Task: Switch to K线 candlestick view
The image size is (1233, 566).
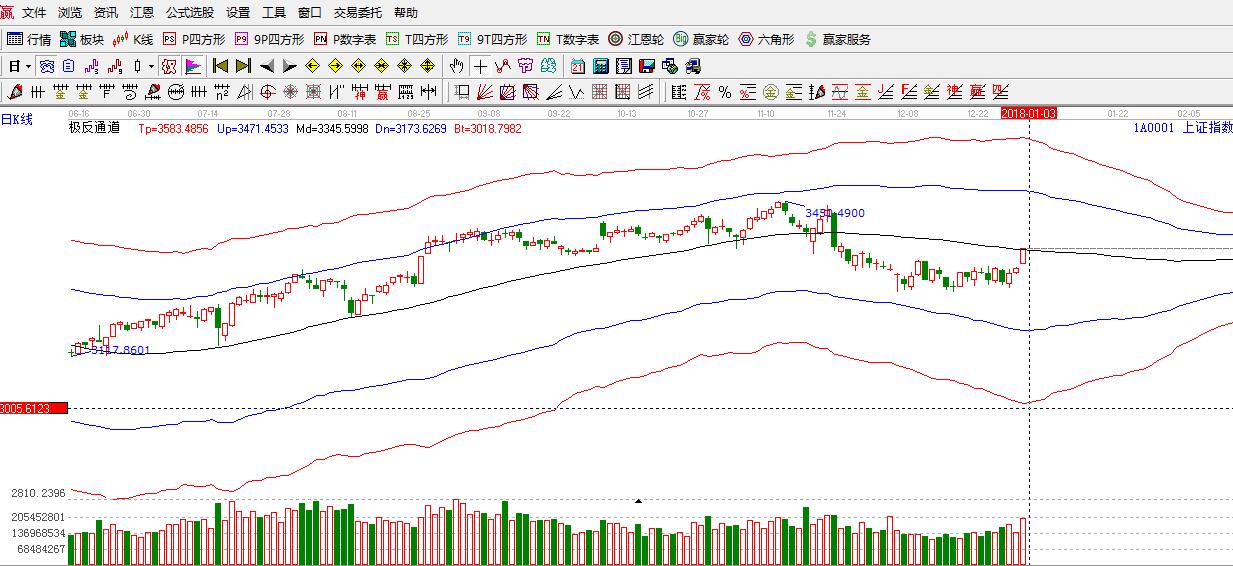Action: point(133,40)
